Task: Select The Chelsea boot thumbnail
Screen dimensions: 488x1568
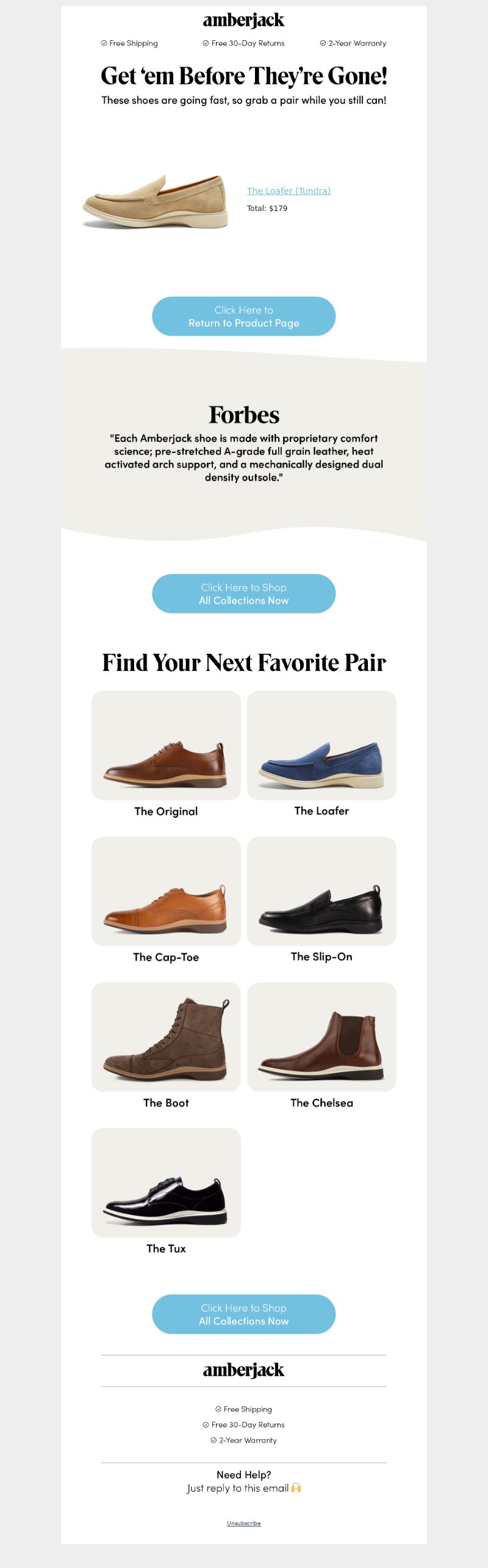Action: (321, 1037)
